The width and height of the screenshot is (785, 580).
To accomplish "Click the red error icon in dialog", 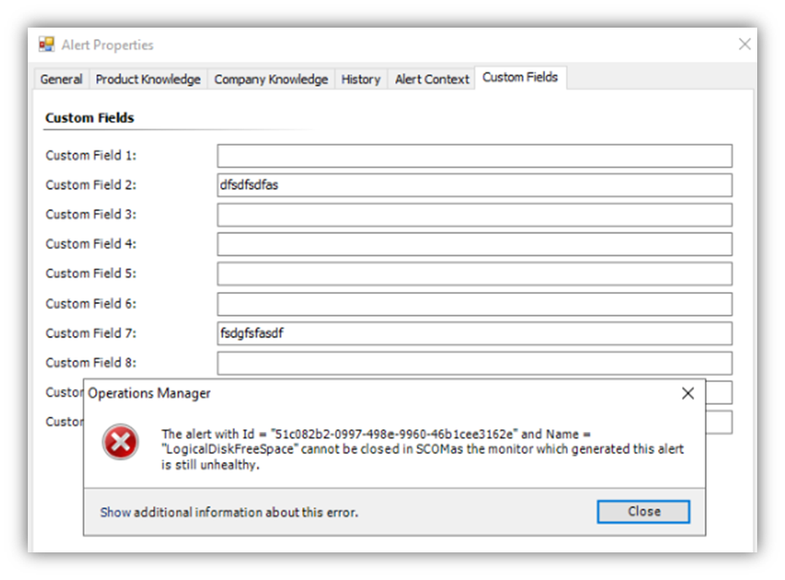I will tap(120, 442).
